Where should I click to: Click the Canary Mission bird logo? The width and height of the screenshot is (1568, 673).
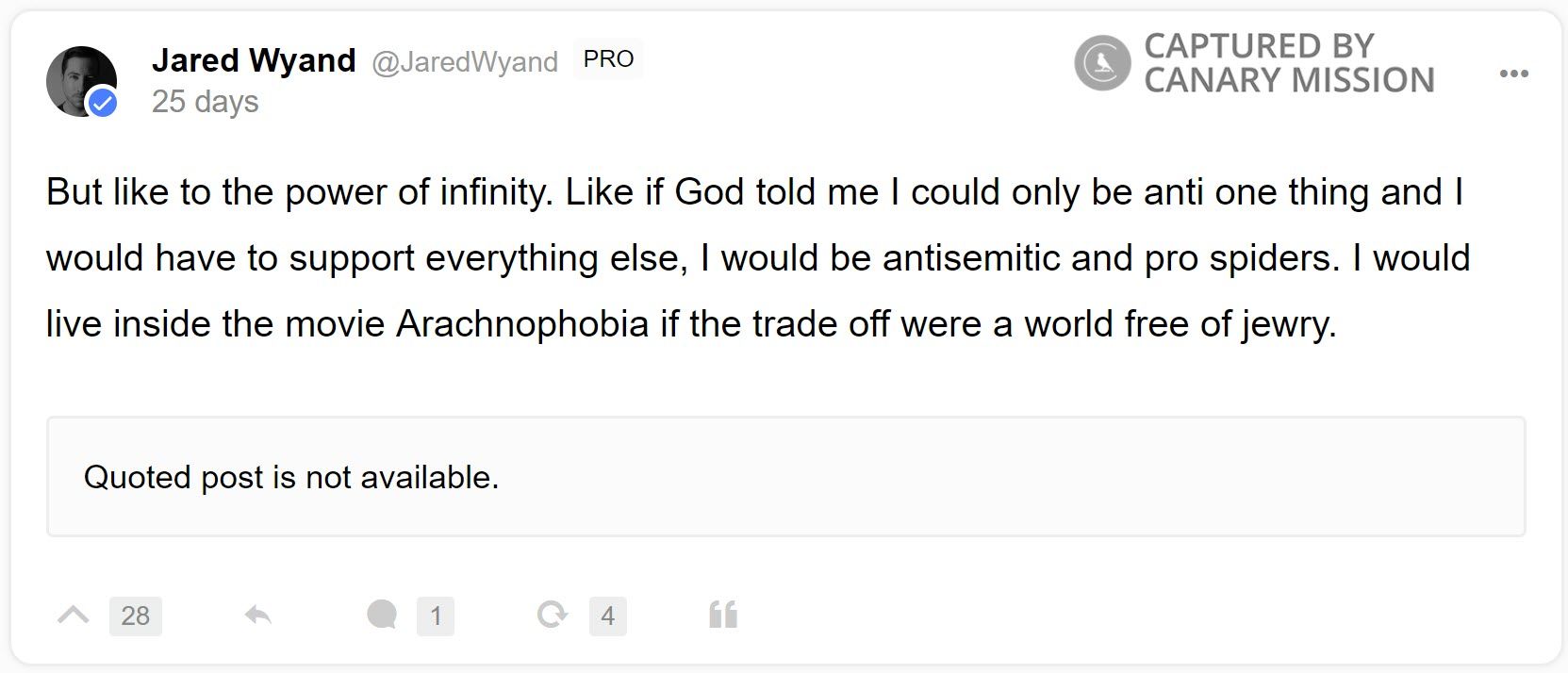click(1102, 63)
